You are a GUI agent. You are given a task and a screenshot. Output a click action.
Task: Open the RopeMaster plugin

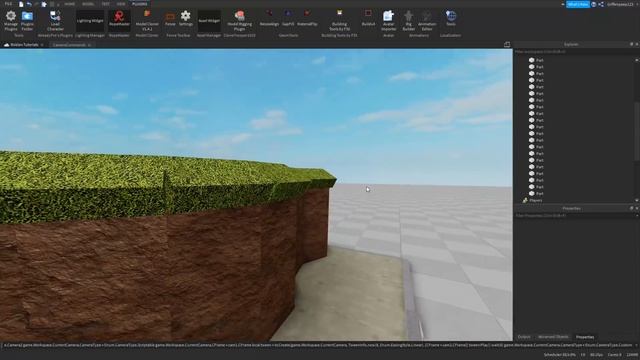coord(119,20)
